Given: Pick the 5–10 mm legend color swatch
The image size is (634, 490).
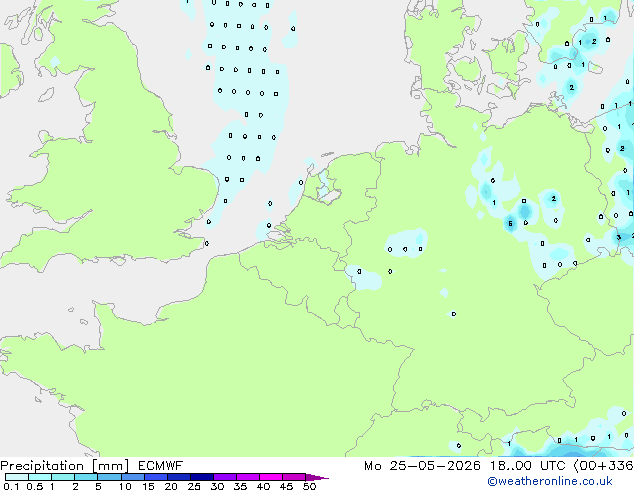Looking at the screenshot, I should point(109,477).
